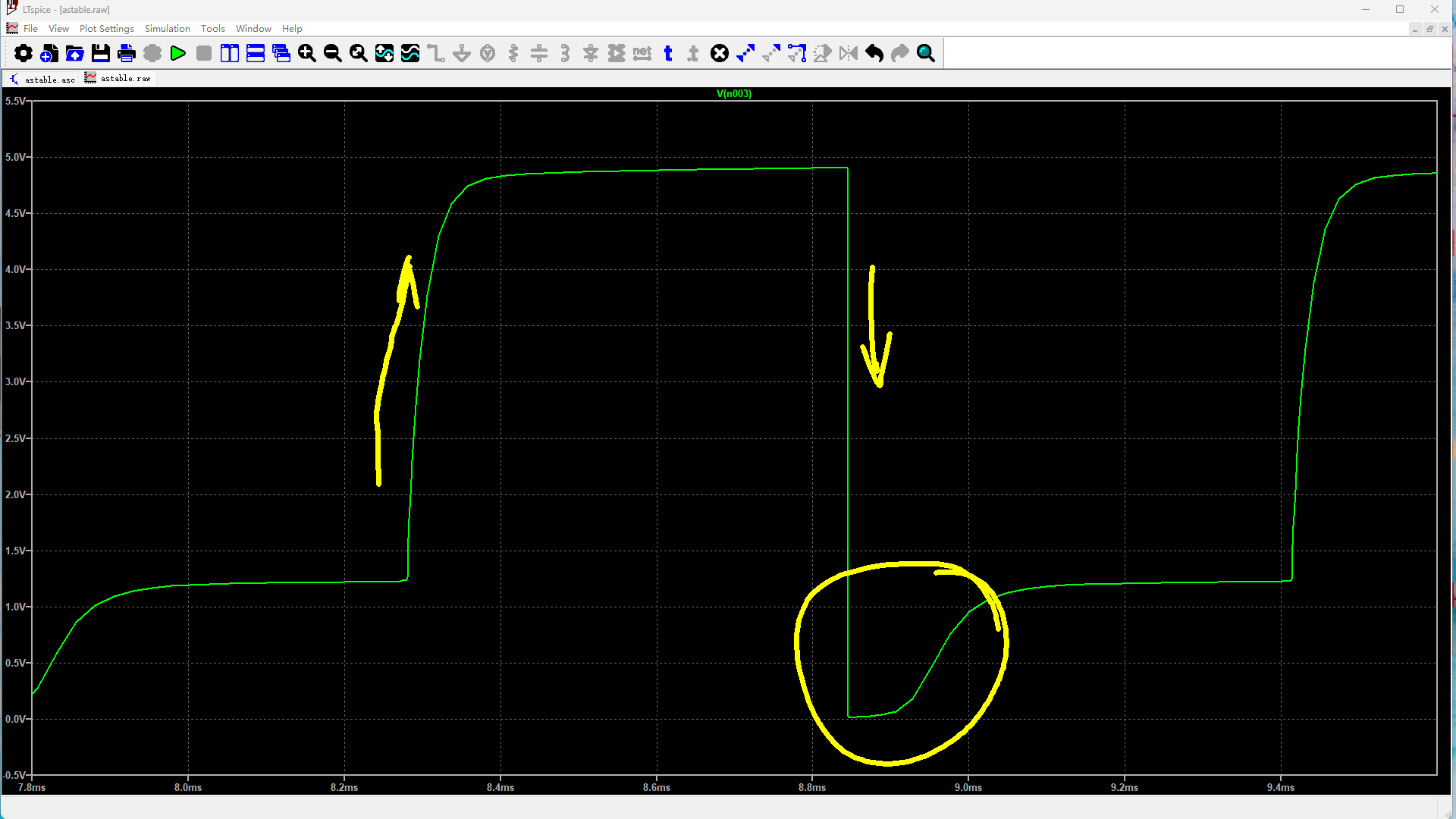Viewport: 1456px width, 819px height.
Task: Redo the last undone action
Action: click(x=900, y=53)
